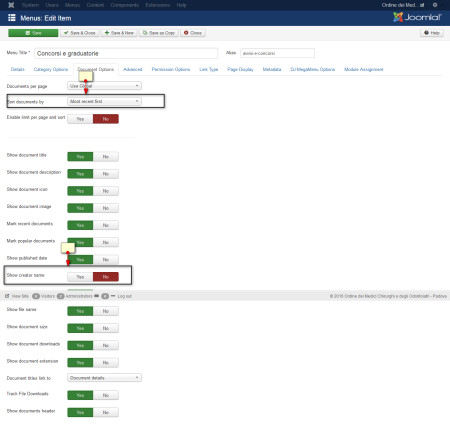Open the Sort documents by dropdown
Viewport: 450px width, 440px height.
104,101
